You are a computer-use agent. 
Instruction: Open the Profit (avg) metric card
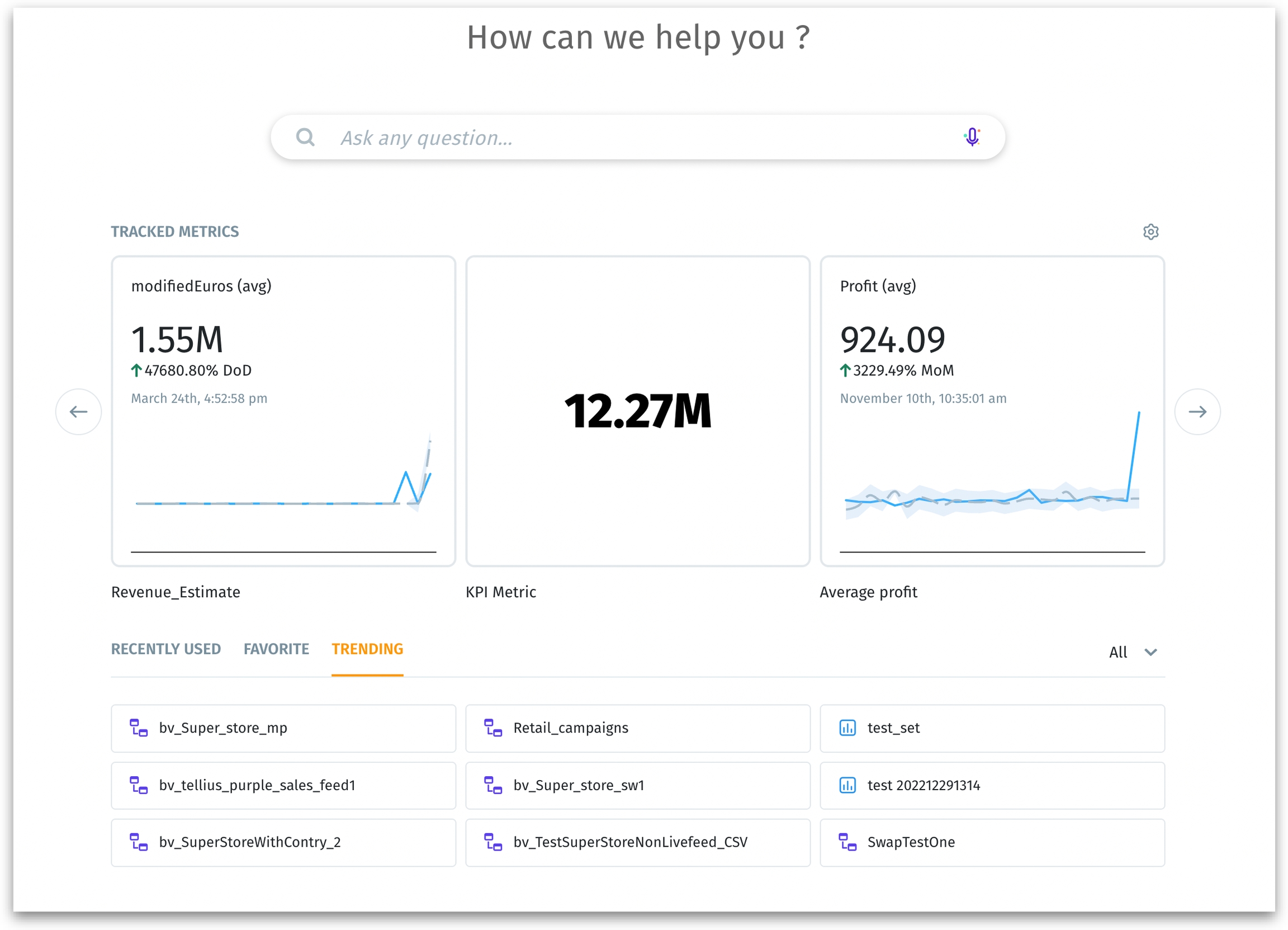click(x=992, y=410)
